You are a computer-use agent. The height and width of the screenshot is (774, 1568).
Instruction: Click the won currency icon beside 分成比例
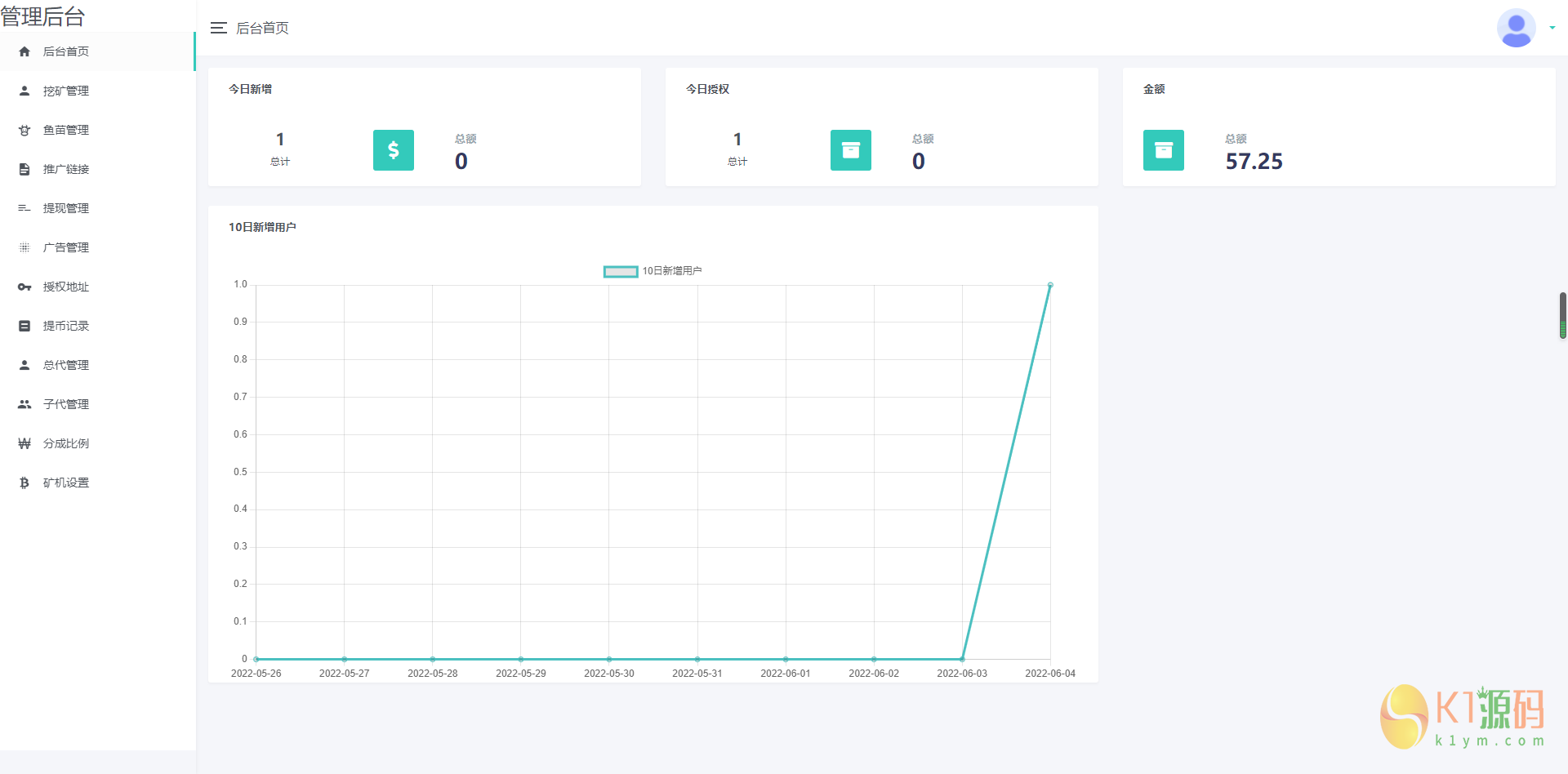(x=24, y=443)
